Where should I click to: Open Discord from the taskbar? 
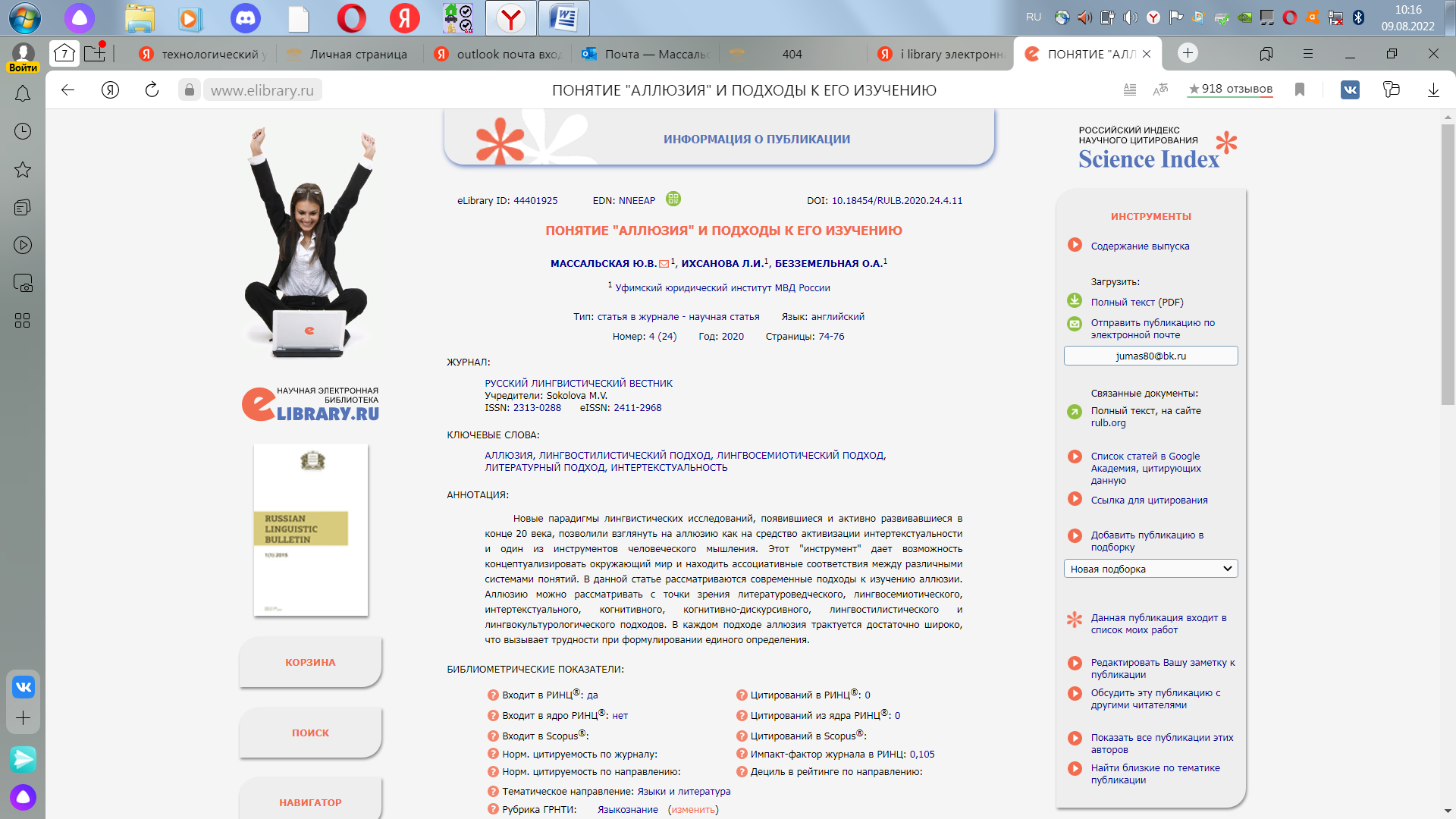[245, 17]
